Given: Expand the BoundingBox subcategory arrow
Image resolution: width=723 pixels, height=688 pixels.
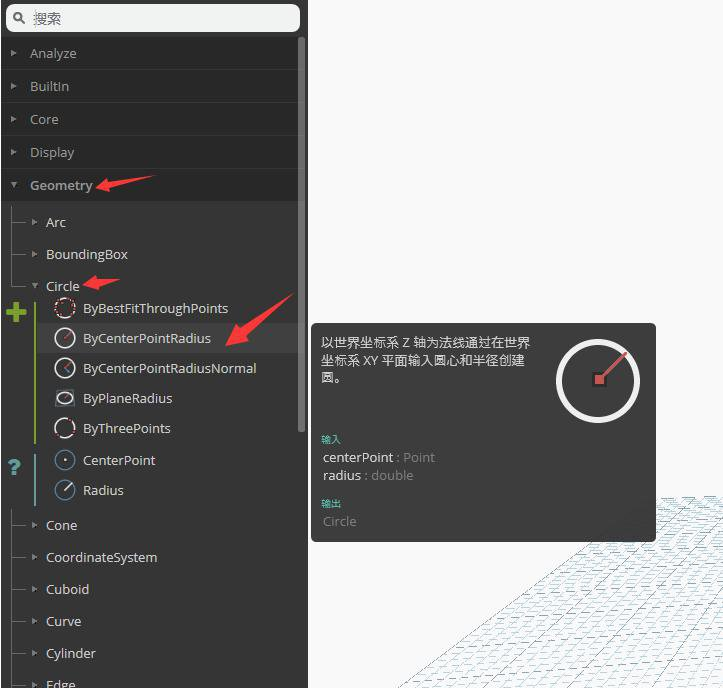Looking at the screenshot, I should click(35, 254).
